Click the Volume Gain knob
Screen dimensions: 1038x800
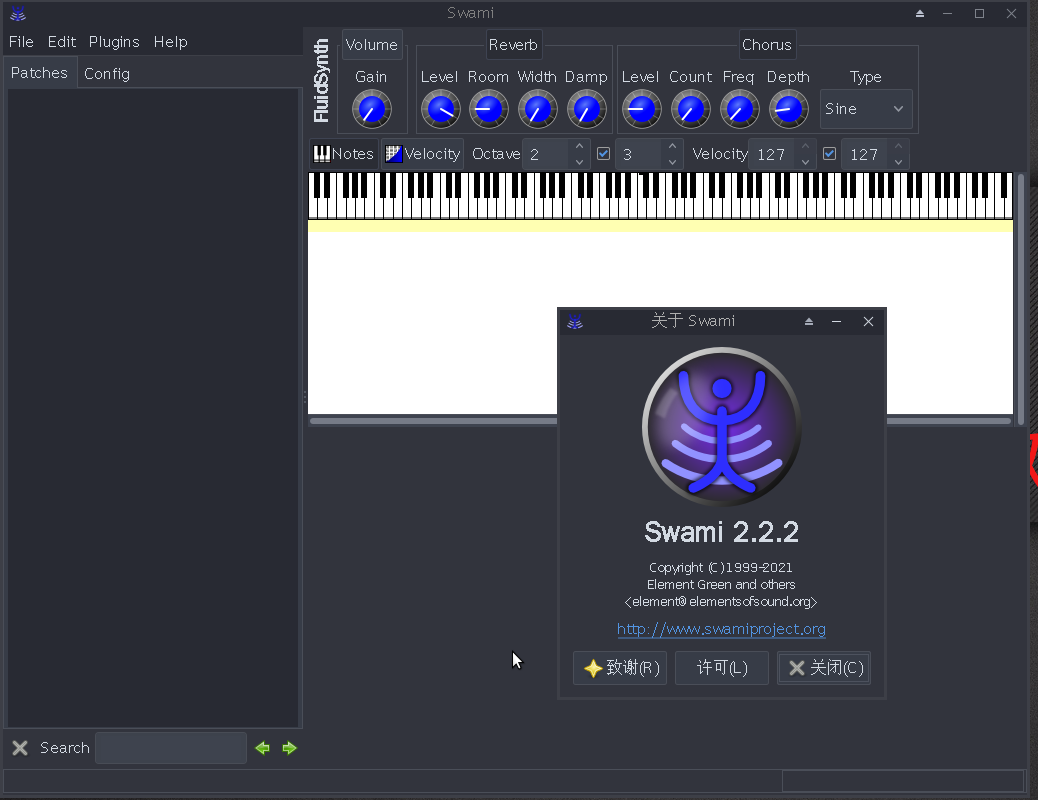[x=371, y=109]
